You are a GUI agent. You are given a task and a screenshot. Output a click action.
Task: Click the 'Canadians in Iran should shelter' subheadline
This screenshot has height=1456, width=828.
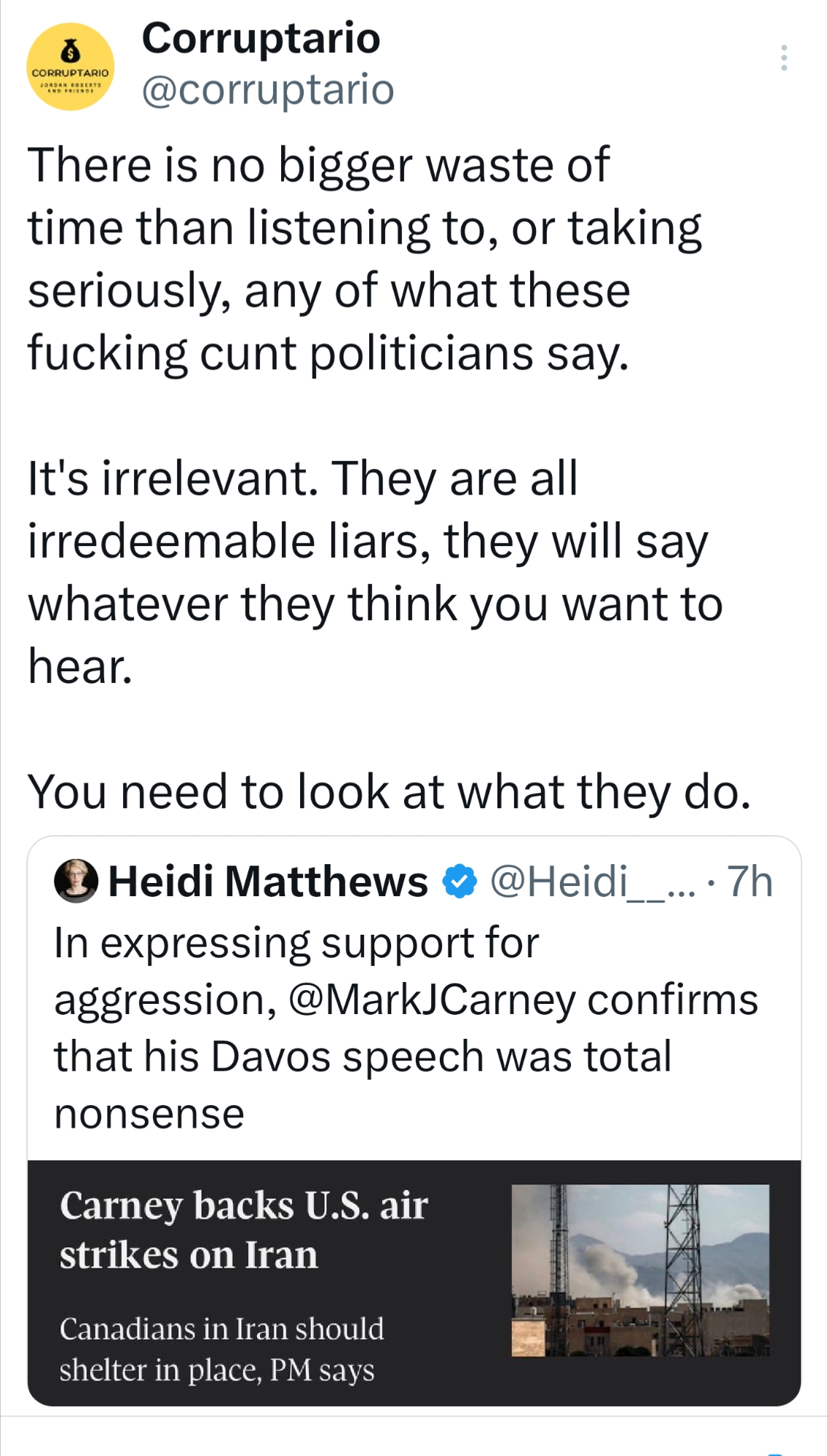[x=221, y=1349]
